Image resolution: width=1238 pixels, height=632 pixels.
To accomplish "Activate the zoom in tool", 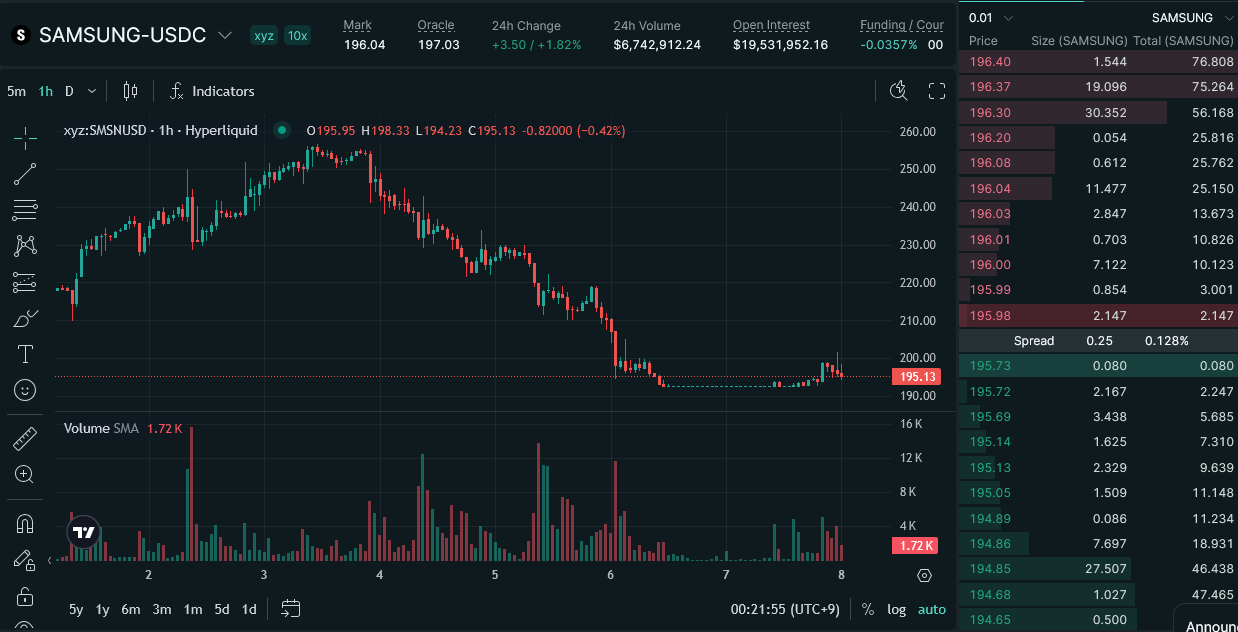I will coord(25,474).
